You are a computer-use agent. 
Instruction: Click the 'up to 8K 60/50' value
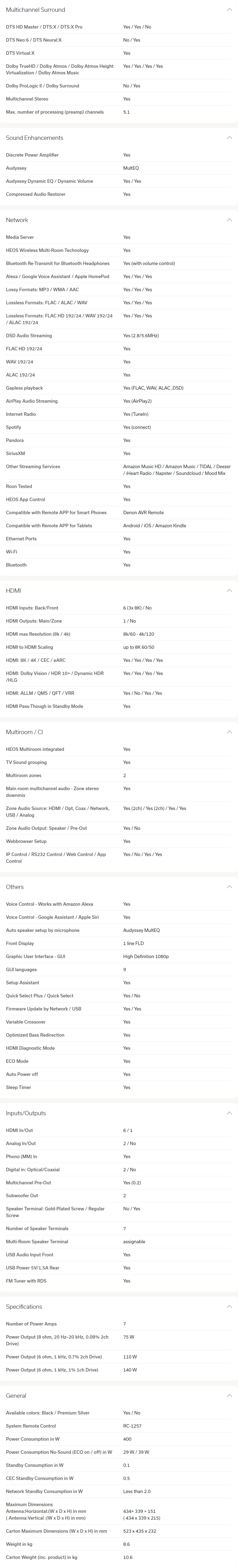(139, 647)
